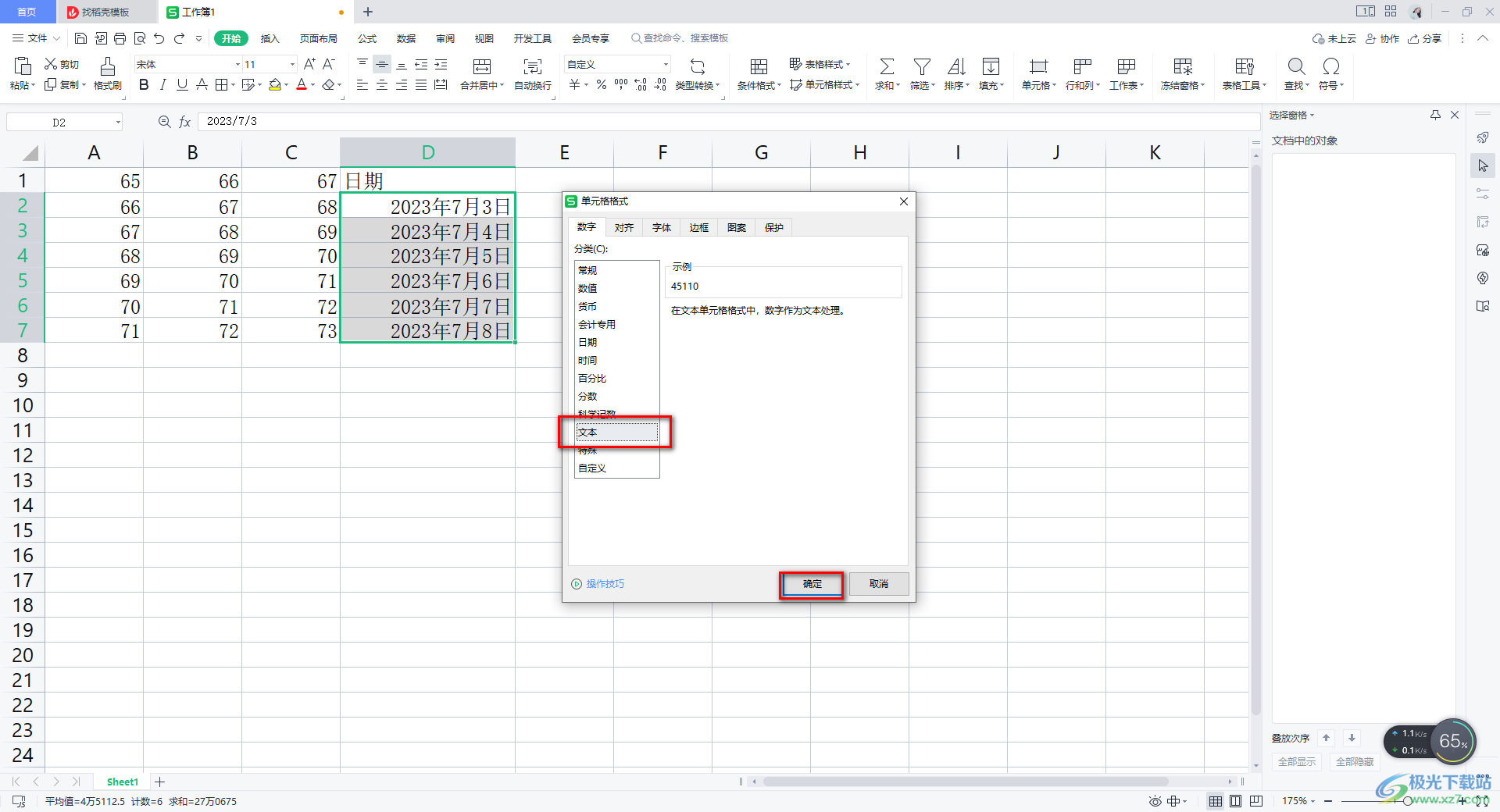Apply the red font color

pyautogui.click(x=302, y=84)
